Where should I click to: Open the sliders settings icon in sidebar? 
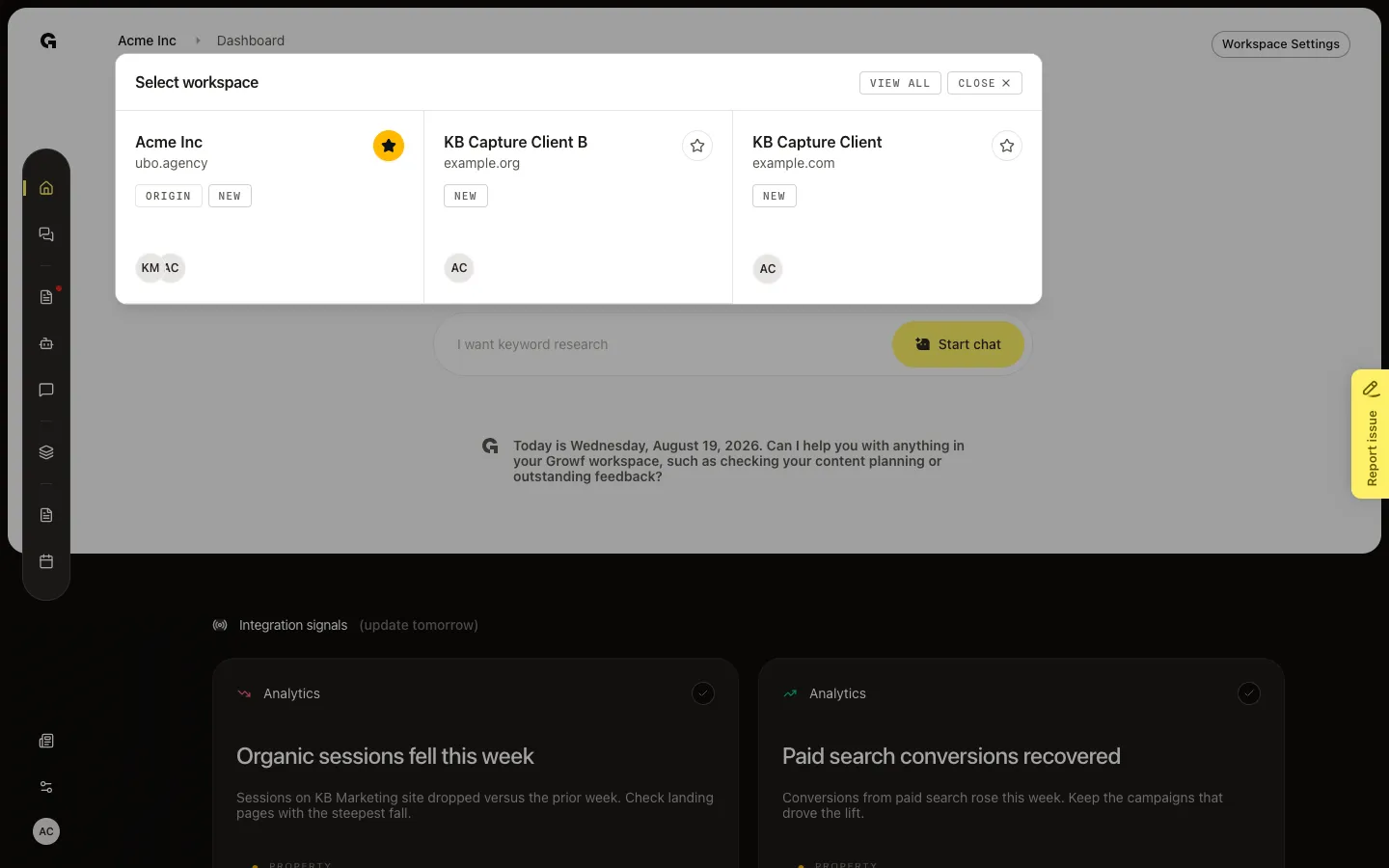click(x=46, y=787)
